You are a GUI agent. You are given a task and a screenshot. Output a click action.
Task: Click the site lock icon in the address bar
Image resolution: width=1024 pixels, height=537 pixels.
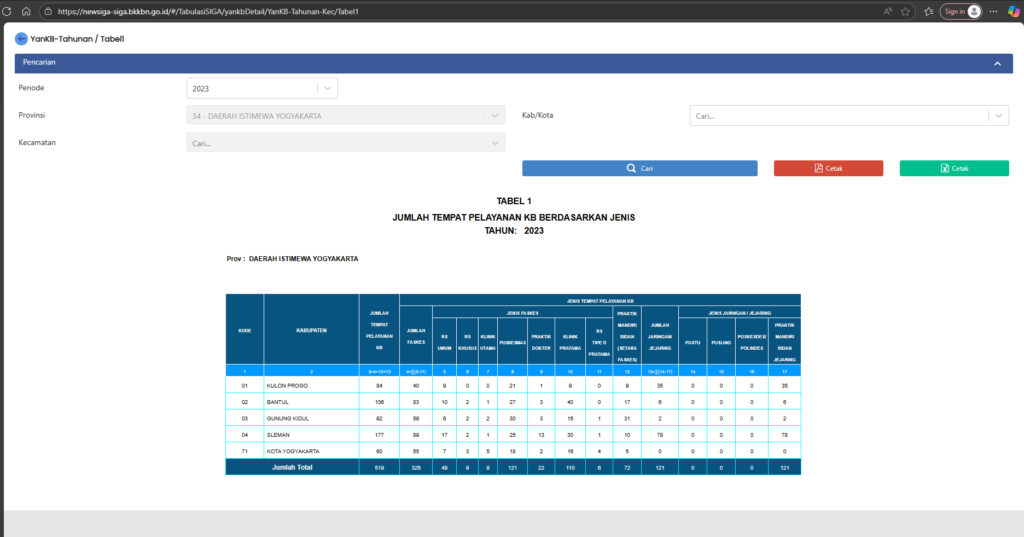48,11
